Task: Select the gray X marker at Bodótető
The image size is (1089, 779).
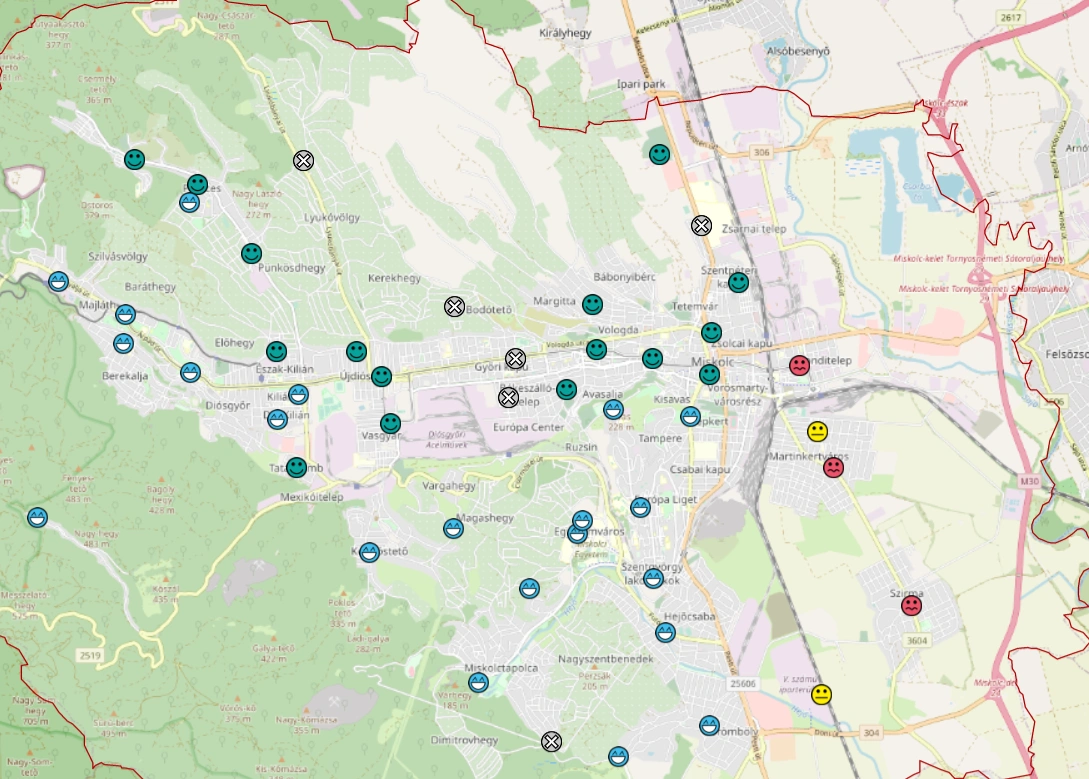Action: [x=455, y=307]
